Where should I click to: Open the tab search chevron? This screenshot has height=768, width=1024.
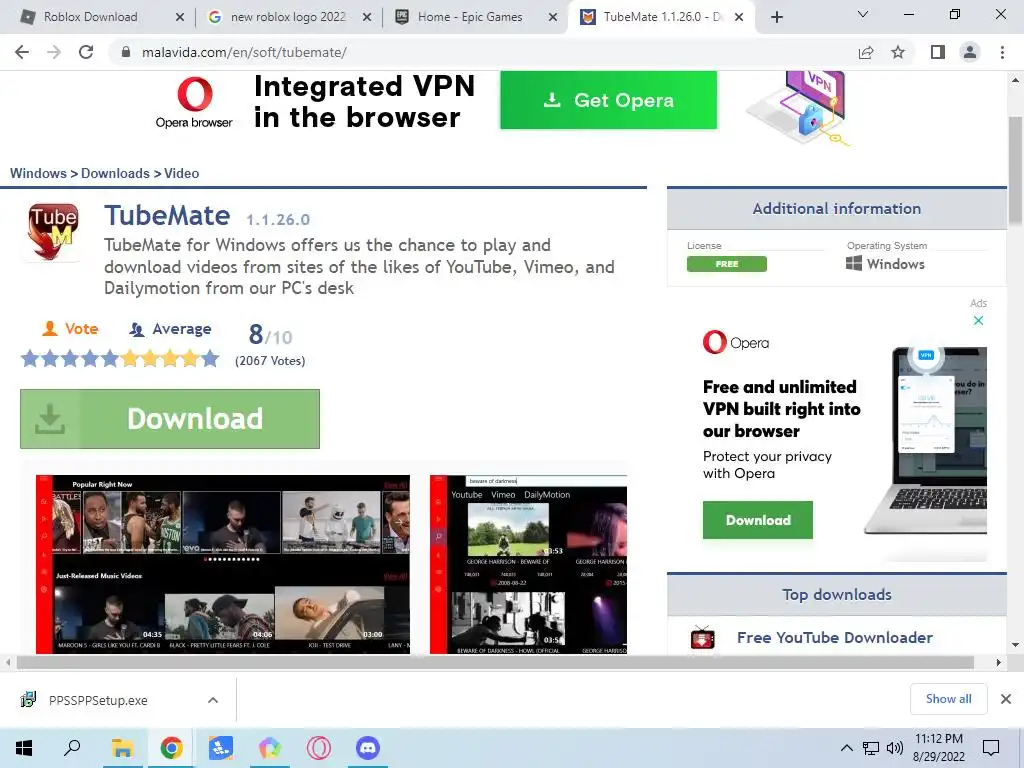point(863,14)
